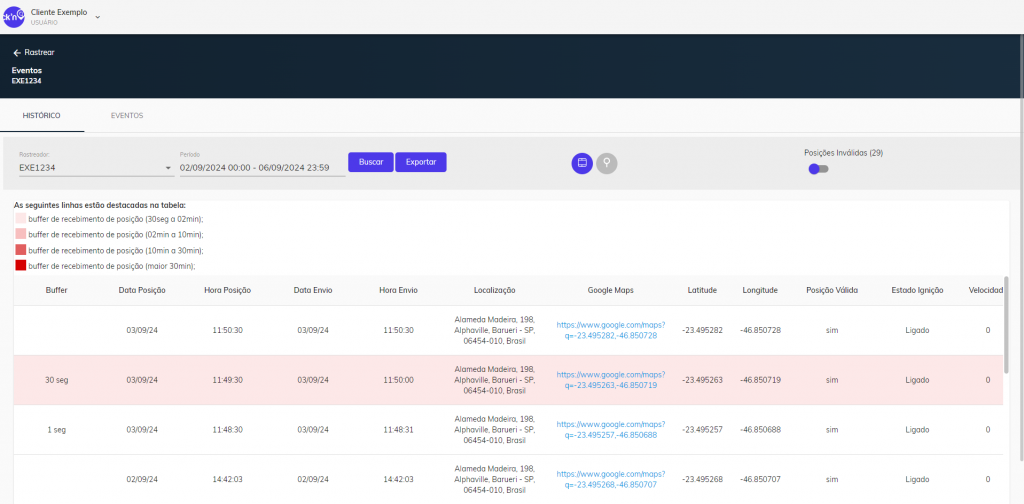This screenshot has height=504, width=1024.
Task: Click the Latitude column header
Action: pos(702,291)
